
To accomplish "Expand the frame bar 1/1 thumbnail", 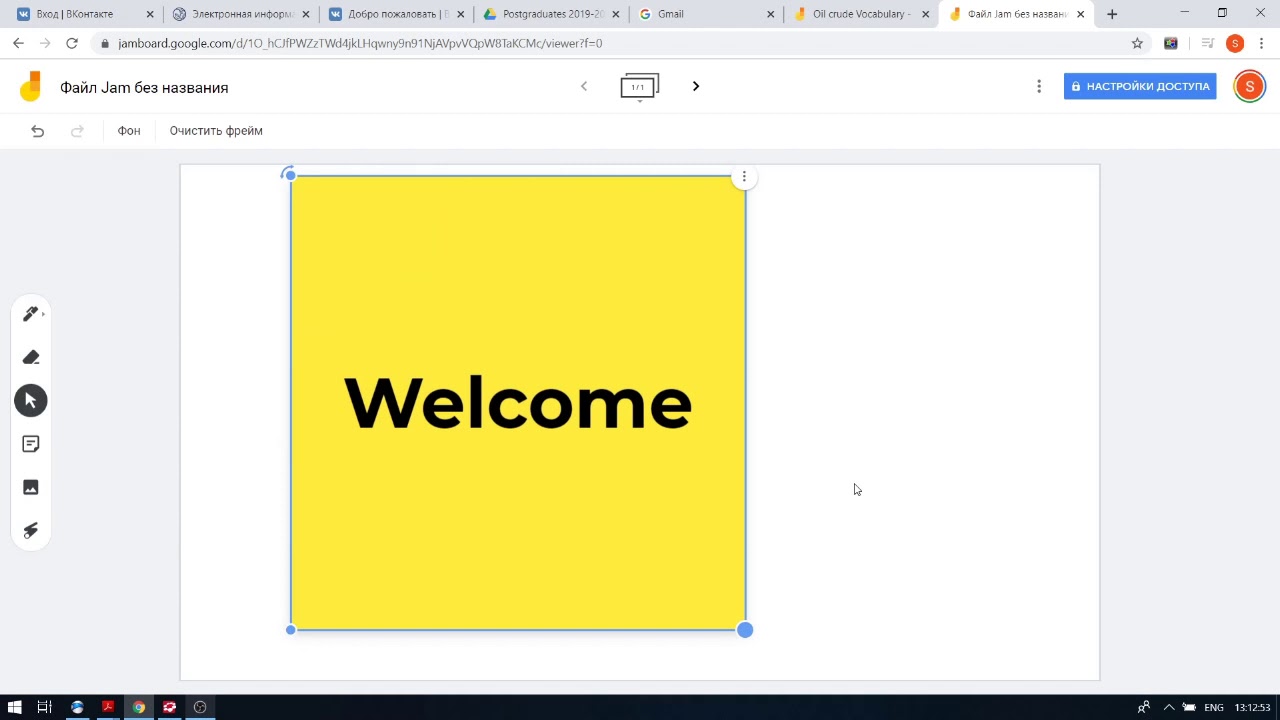I will click(x=639, y=87).
